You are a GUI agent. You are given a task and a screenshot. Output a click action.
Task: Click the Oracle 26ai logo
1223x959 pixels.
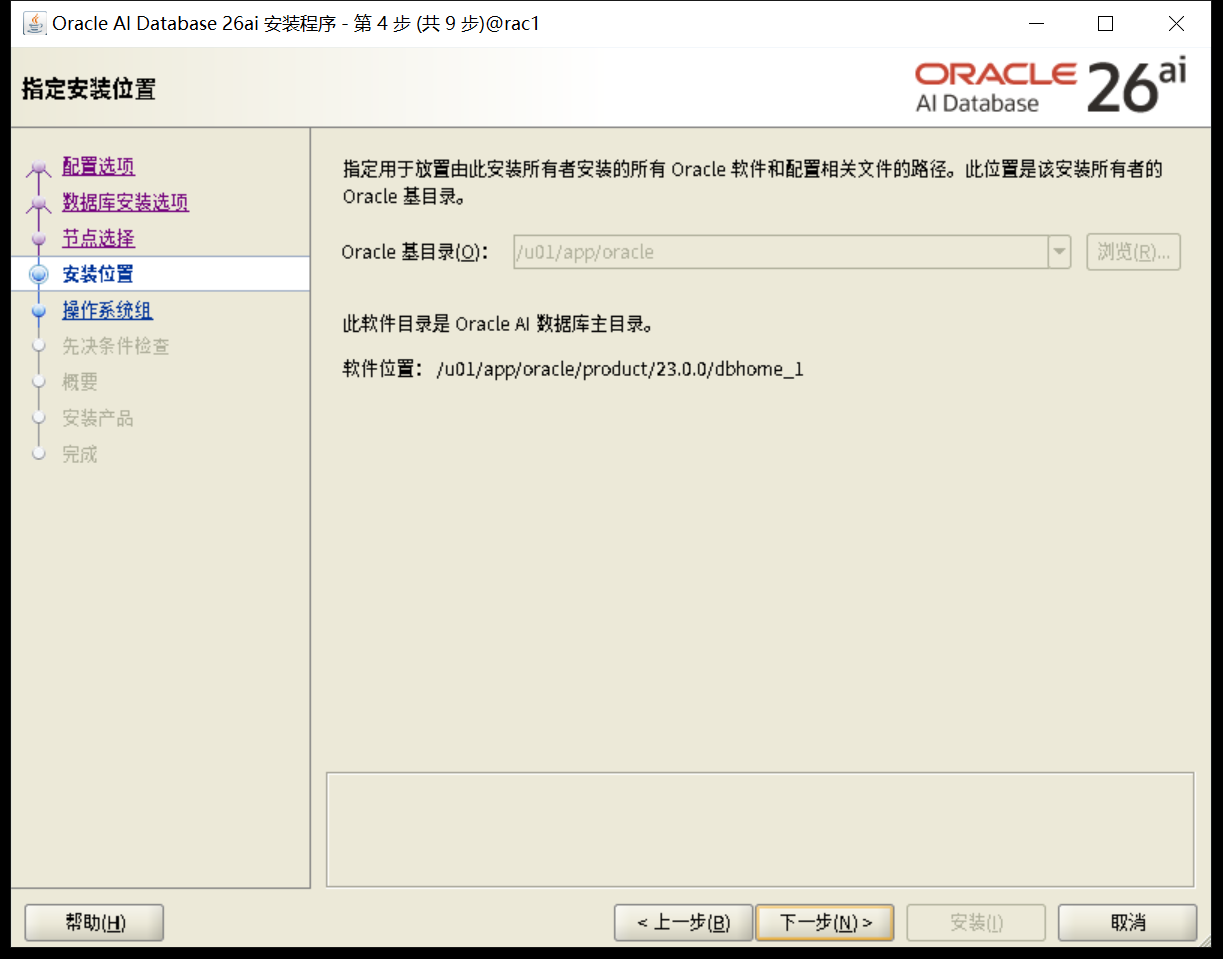pos(1050,86)
